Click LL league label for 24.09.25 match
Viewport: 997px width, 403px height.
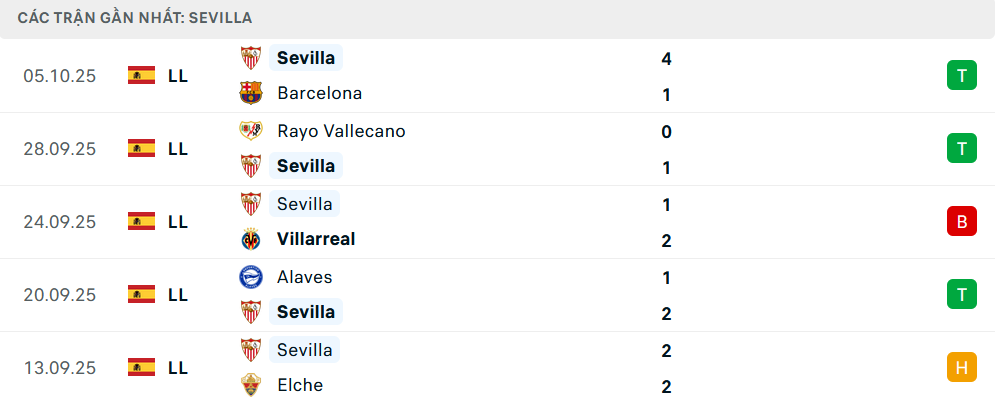click(x=178, y=222)
